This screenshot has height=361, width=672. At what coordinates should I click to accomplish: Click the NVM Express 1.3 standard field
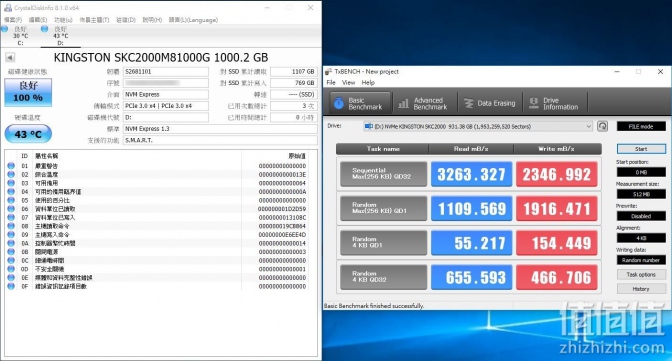click(x=220, y=129)
